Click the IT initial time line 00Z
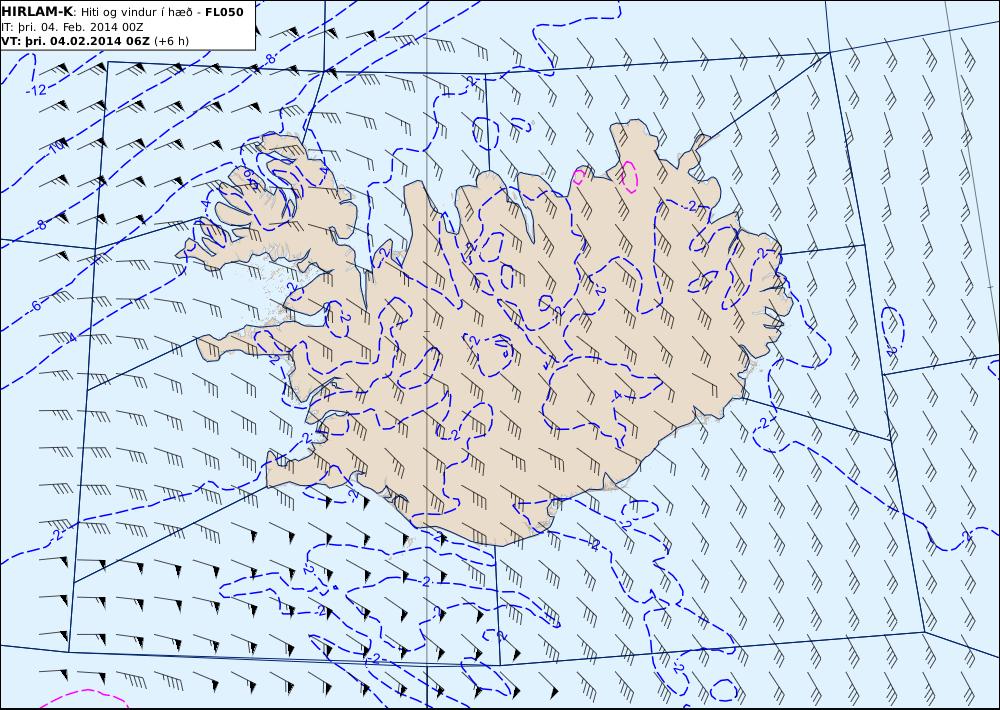The image size is (1000, 710). pos(72,27)
